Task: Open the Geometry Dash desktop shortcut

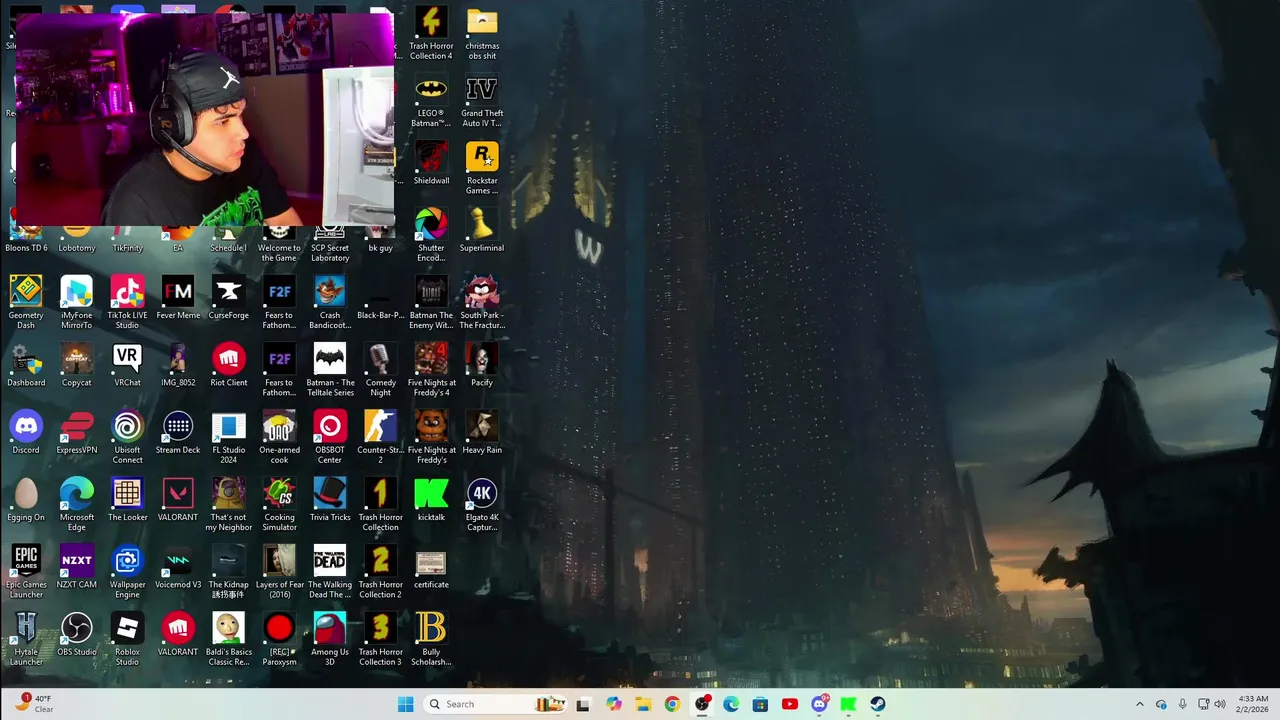Action: [26, 302]
